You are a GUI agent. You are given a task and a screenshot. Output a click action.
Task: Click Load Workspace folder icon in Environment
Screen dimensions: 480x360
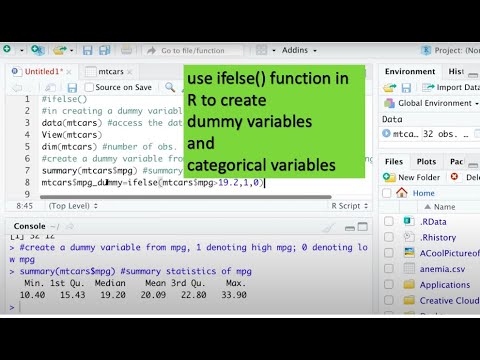coord(389,88)
